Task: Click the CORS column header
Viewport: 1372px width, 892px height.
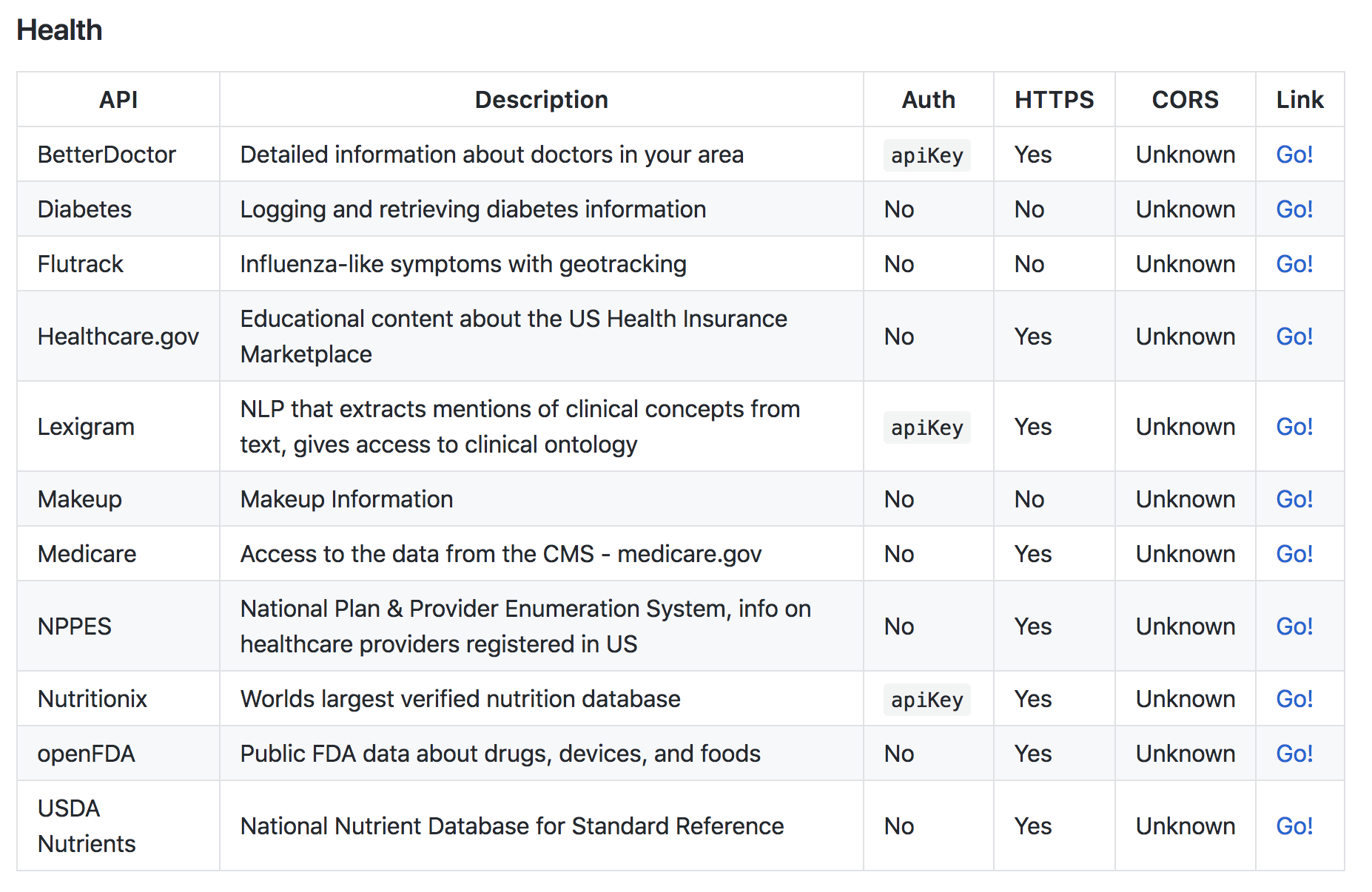Action: tap(1185, 100)
